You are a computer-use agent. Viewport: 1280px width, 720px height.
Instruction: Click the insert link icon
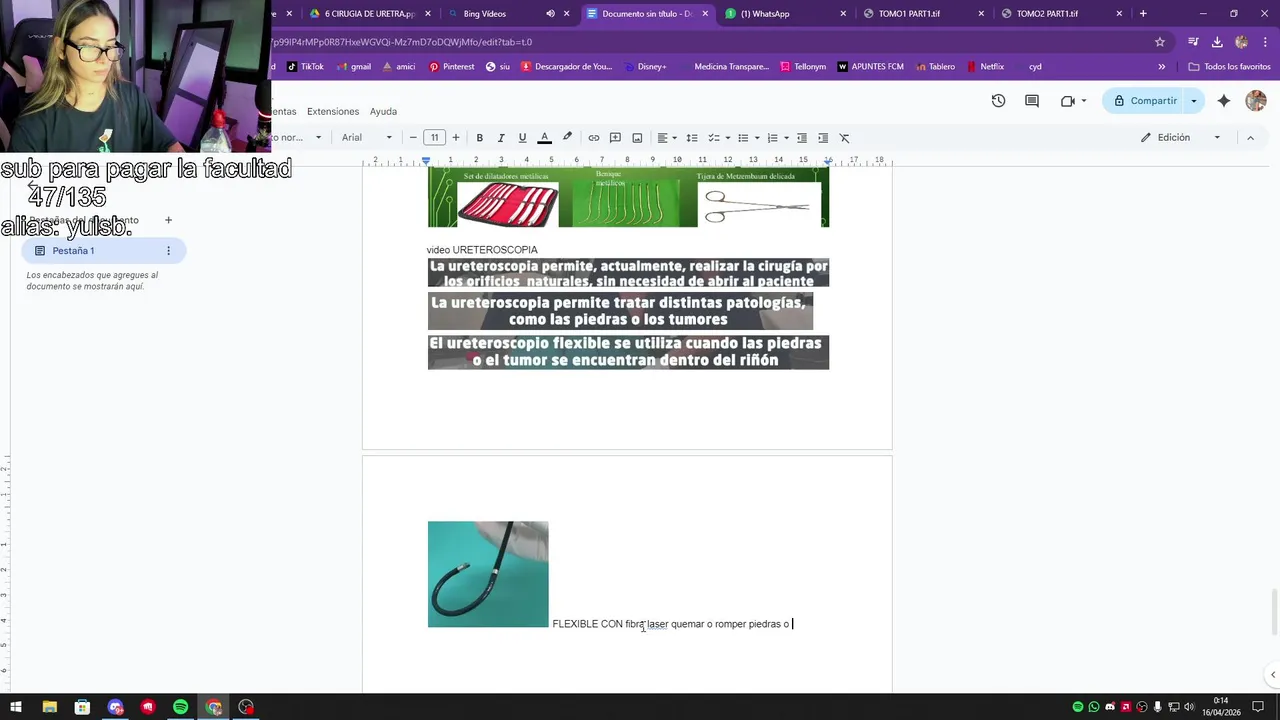(x=594, y=138)
